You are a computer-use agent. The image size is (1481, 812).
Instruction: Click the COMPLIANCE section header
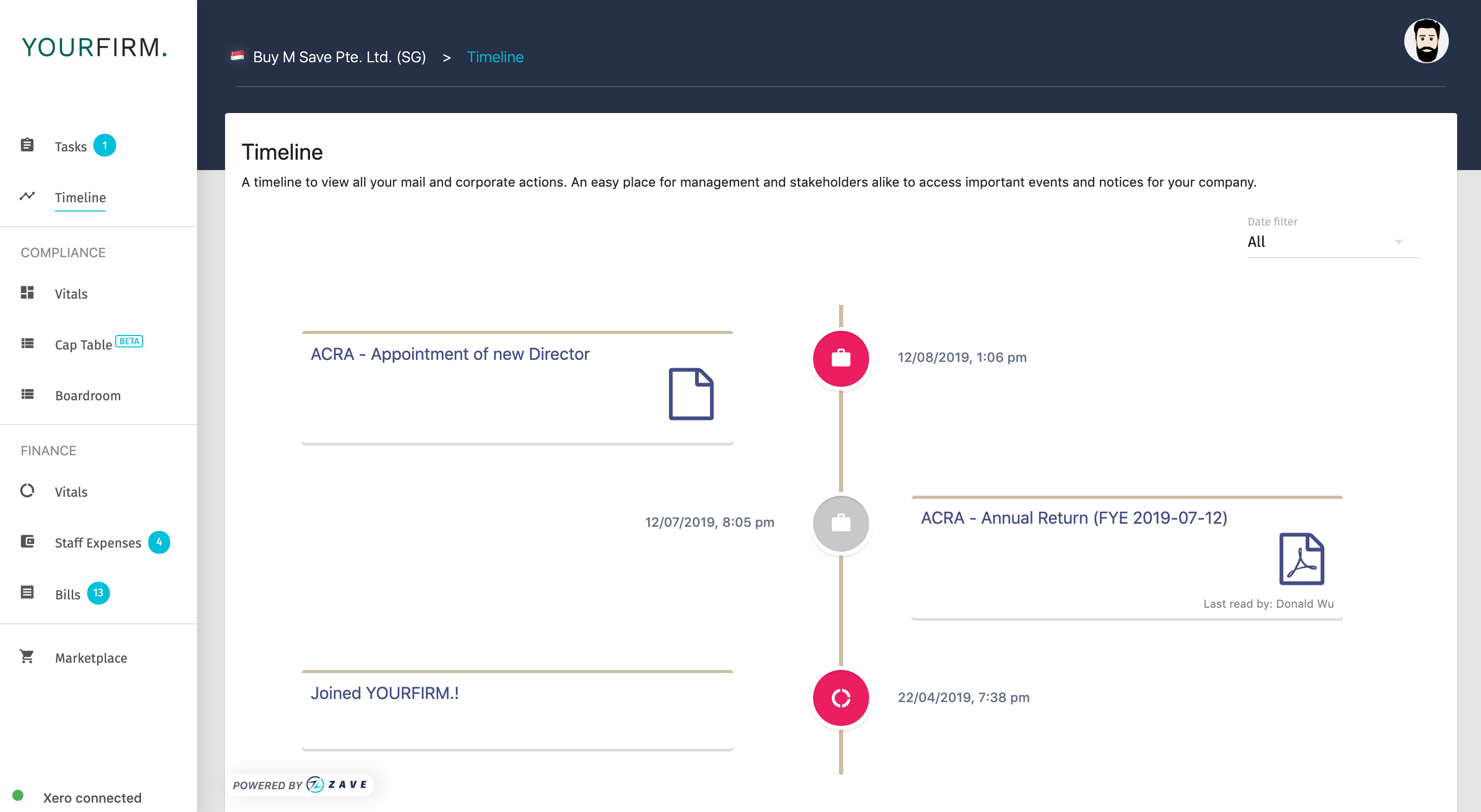tap(63, 253)
